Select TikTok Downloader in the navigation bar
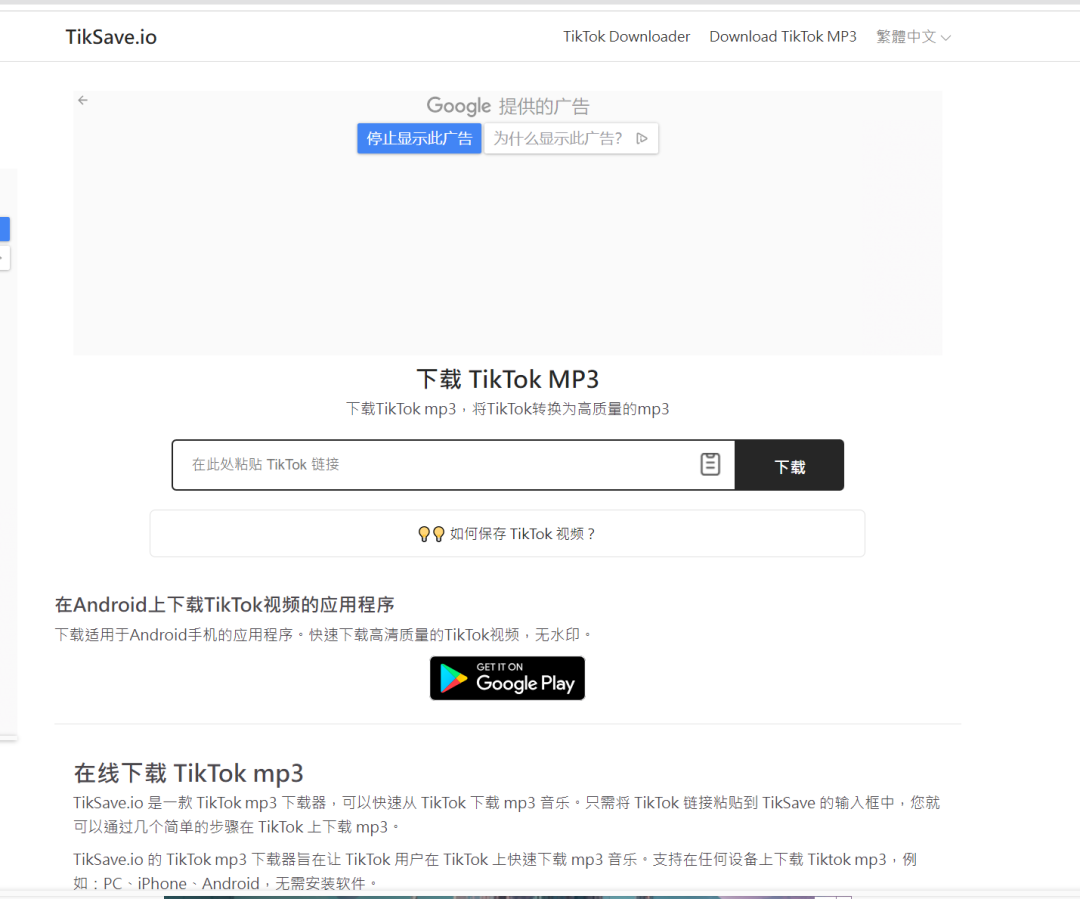1080x899 pixels. [626, 36]
